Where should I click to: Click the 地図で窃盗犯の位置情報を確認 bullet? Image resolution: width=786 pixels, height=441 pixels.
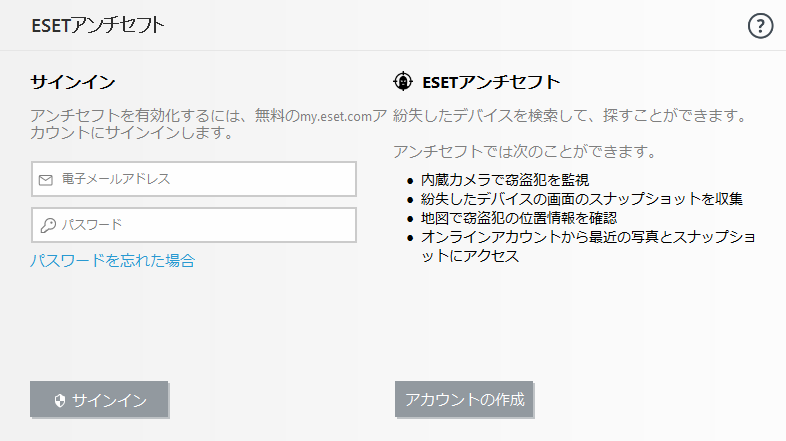(519, 218)
